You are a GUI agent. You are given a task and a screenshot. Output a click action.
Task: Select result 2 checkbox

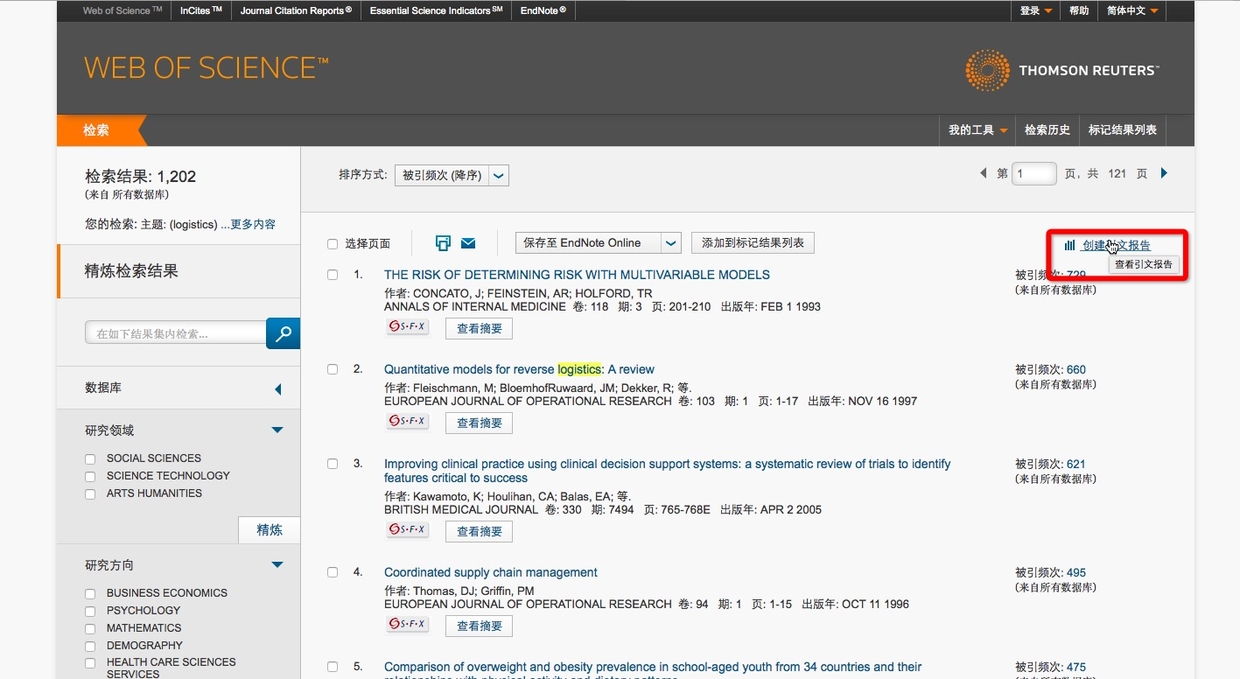(333, 369)
